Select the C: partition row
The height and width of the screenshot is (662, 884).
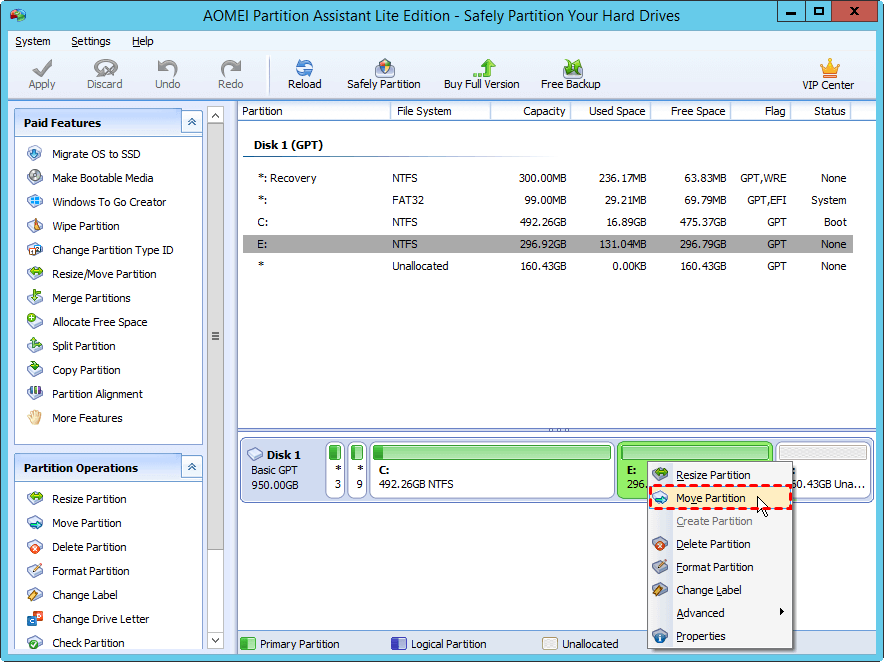[548, 222]
